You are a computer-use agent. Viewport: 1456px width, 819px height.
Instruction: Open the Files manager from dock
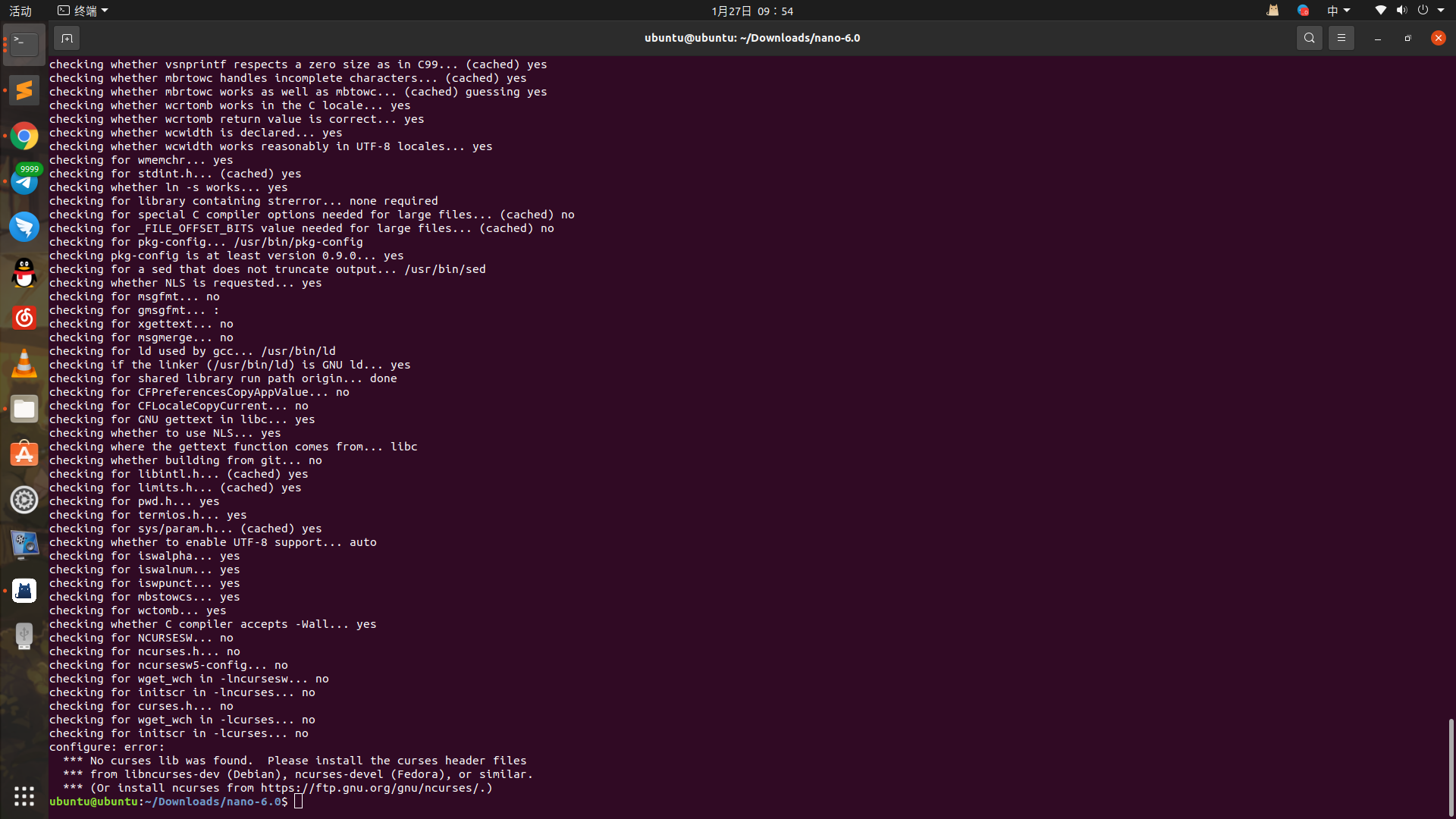[x=24, y=409]
